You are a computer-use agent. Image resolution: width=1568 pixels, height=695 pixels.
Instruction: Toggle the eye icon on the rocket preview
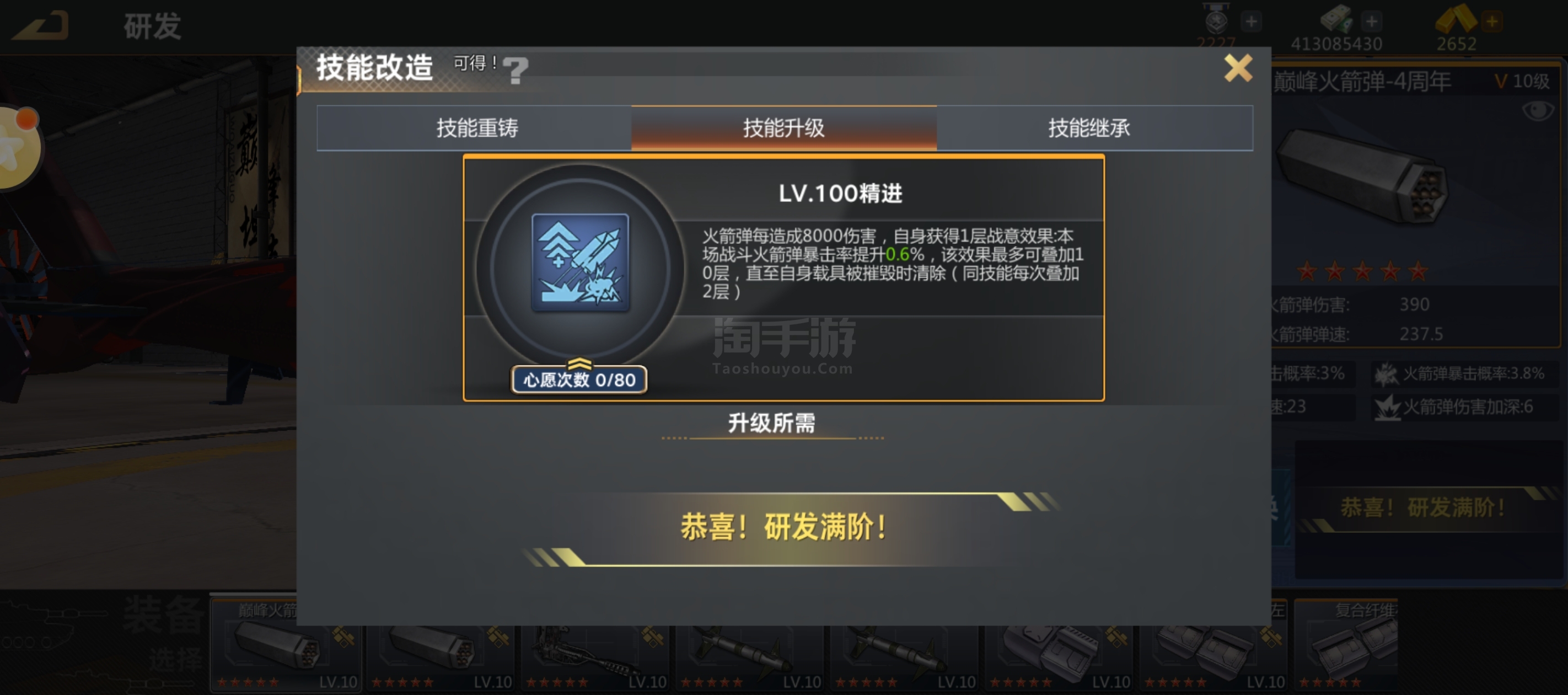tap(1538, 111)
